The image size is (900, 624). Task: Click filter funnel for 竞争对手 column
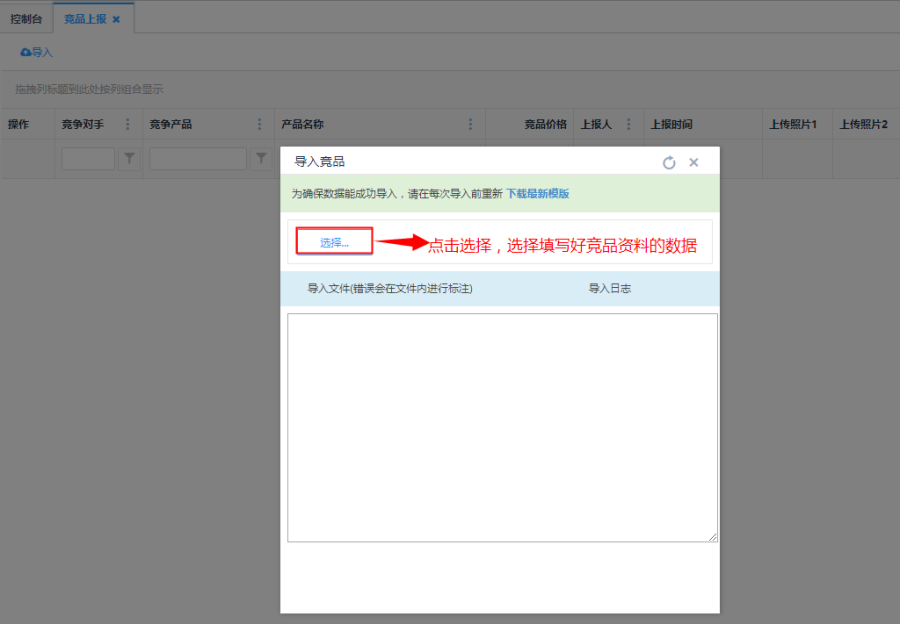pyautogui.click(x=129, y=158)
